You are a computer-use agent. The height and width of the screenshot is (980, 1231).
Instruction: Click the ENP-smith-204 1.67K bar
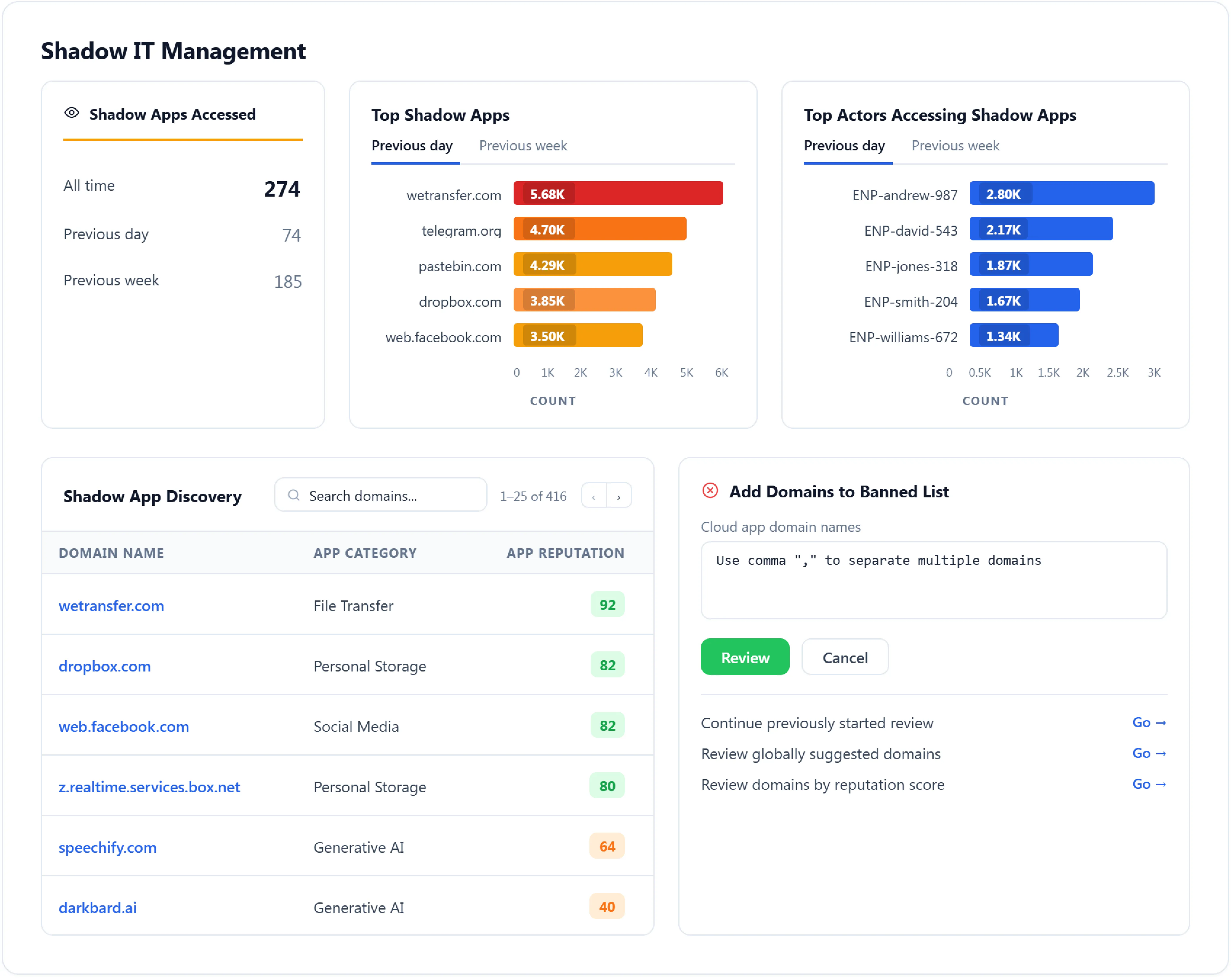(x=1025, y=300)
